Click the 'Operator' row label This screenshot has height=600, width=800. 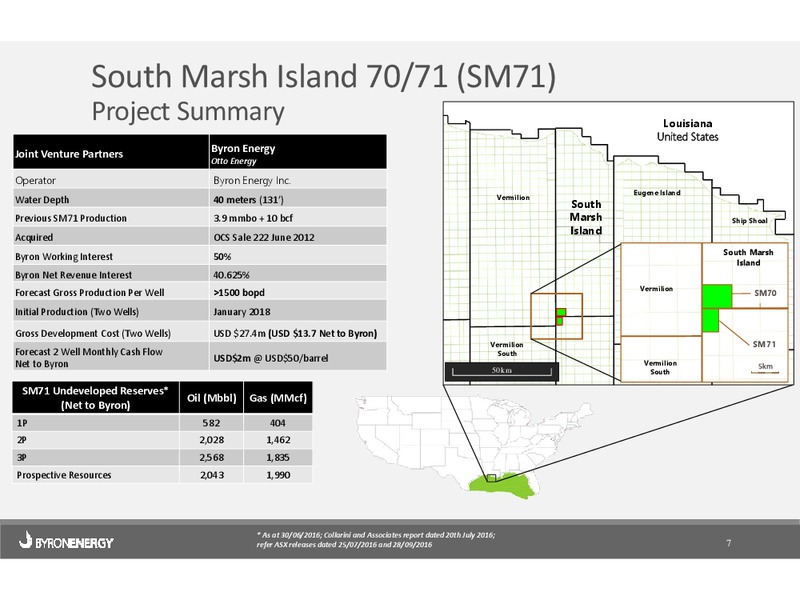35,181
